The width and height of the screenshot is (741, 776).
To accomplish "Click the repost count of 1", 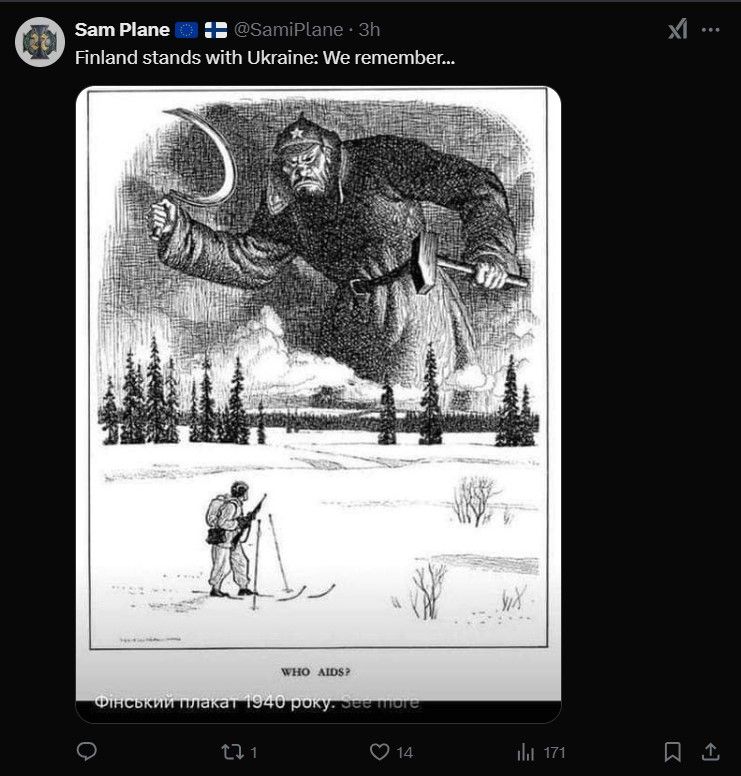I will 254,752.
